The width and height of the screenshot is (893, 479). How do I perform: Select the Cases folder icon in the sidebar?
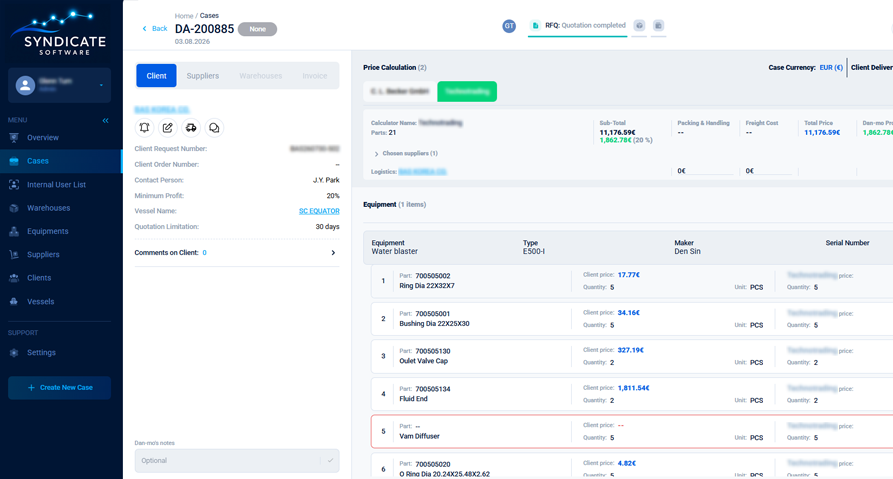[x=14, y=161]
